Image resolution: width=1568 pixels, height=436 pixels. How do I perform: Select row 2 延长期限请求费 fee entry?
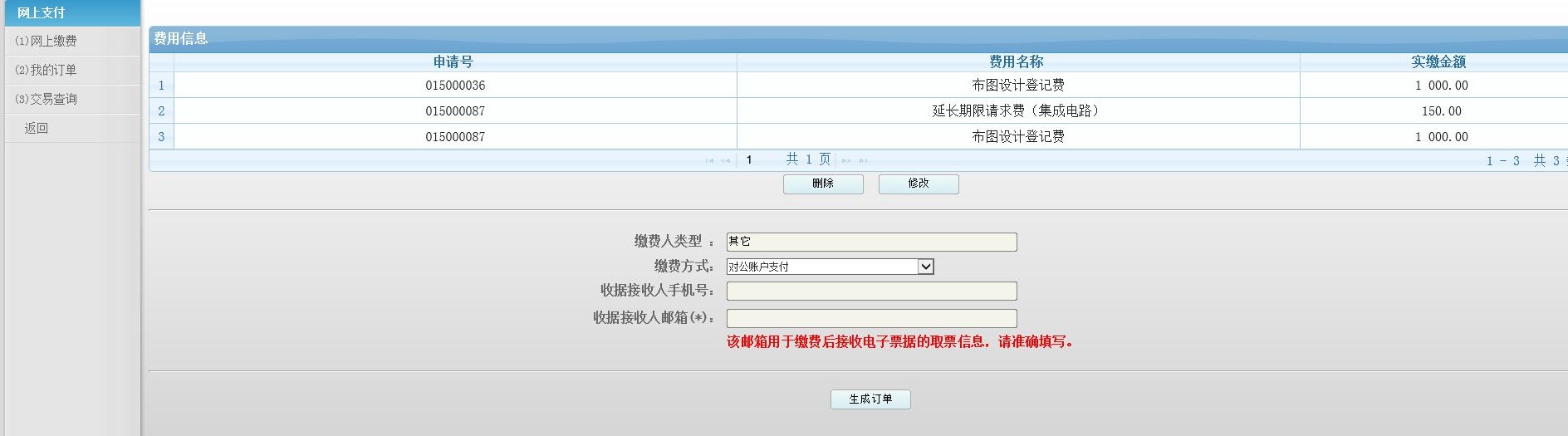[x=1017, y=111]
